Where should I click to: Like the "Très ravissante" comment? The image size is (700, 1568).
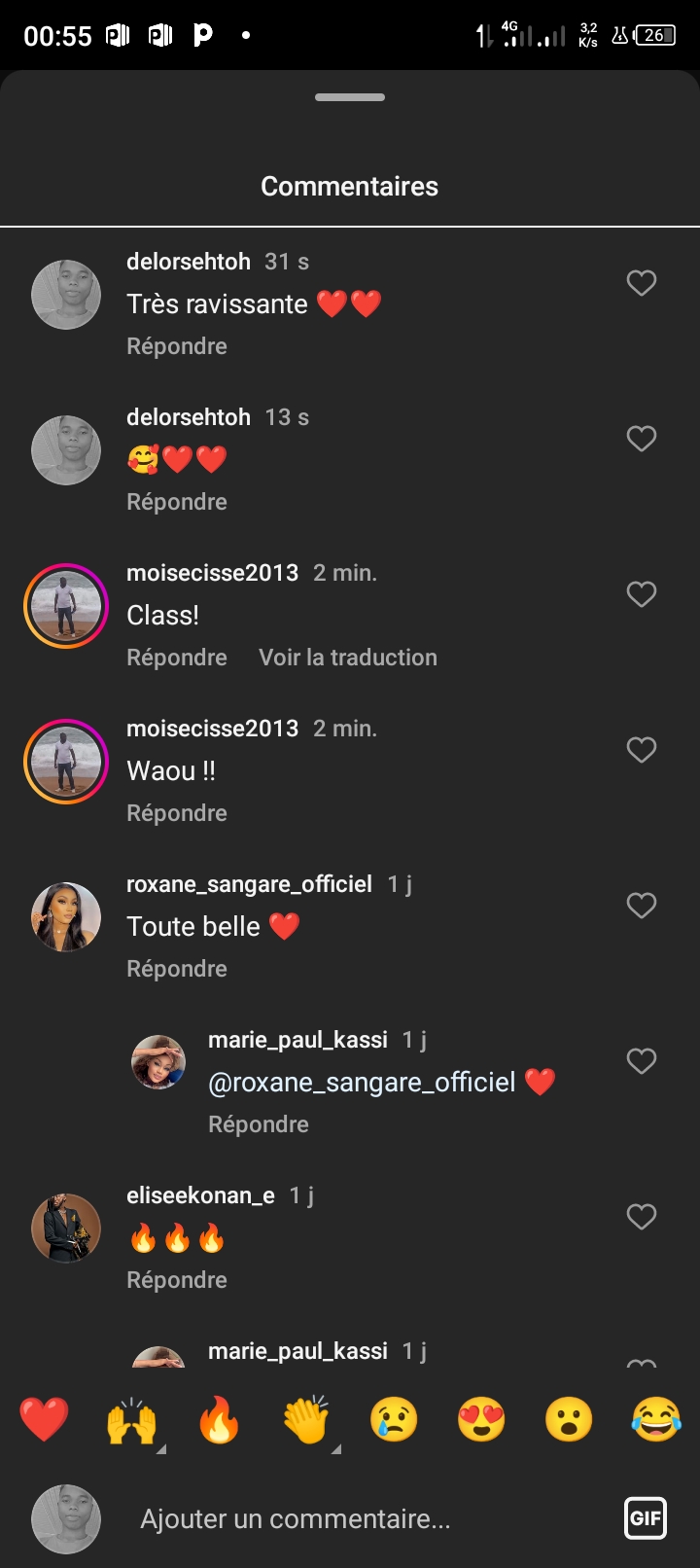(x=642, y=283)
